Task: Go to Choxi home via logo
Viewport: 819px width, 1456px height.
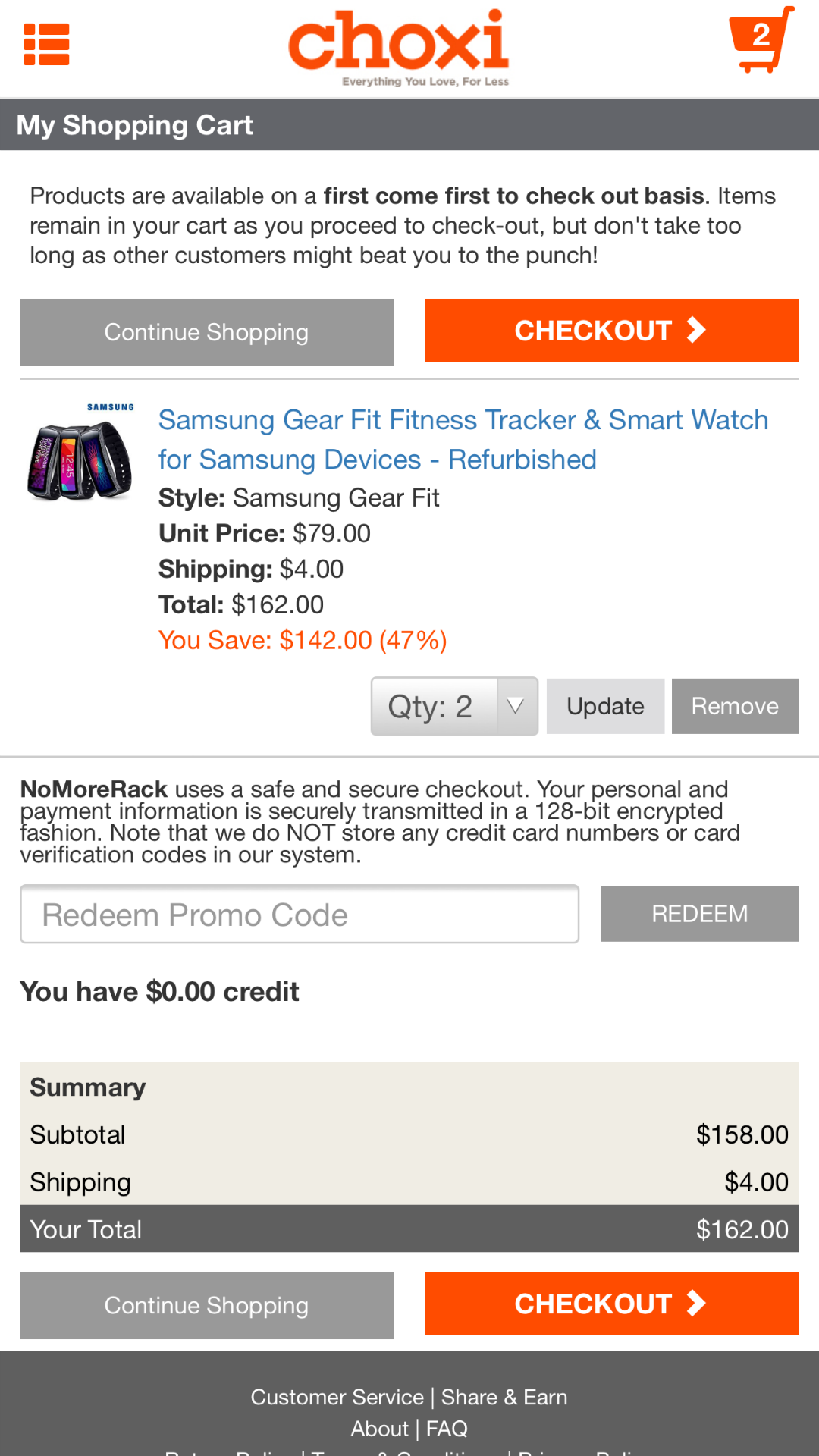Action: pyautogui.click(x=398, y=47)
